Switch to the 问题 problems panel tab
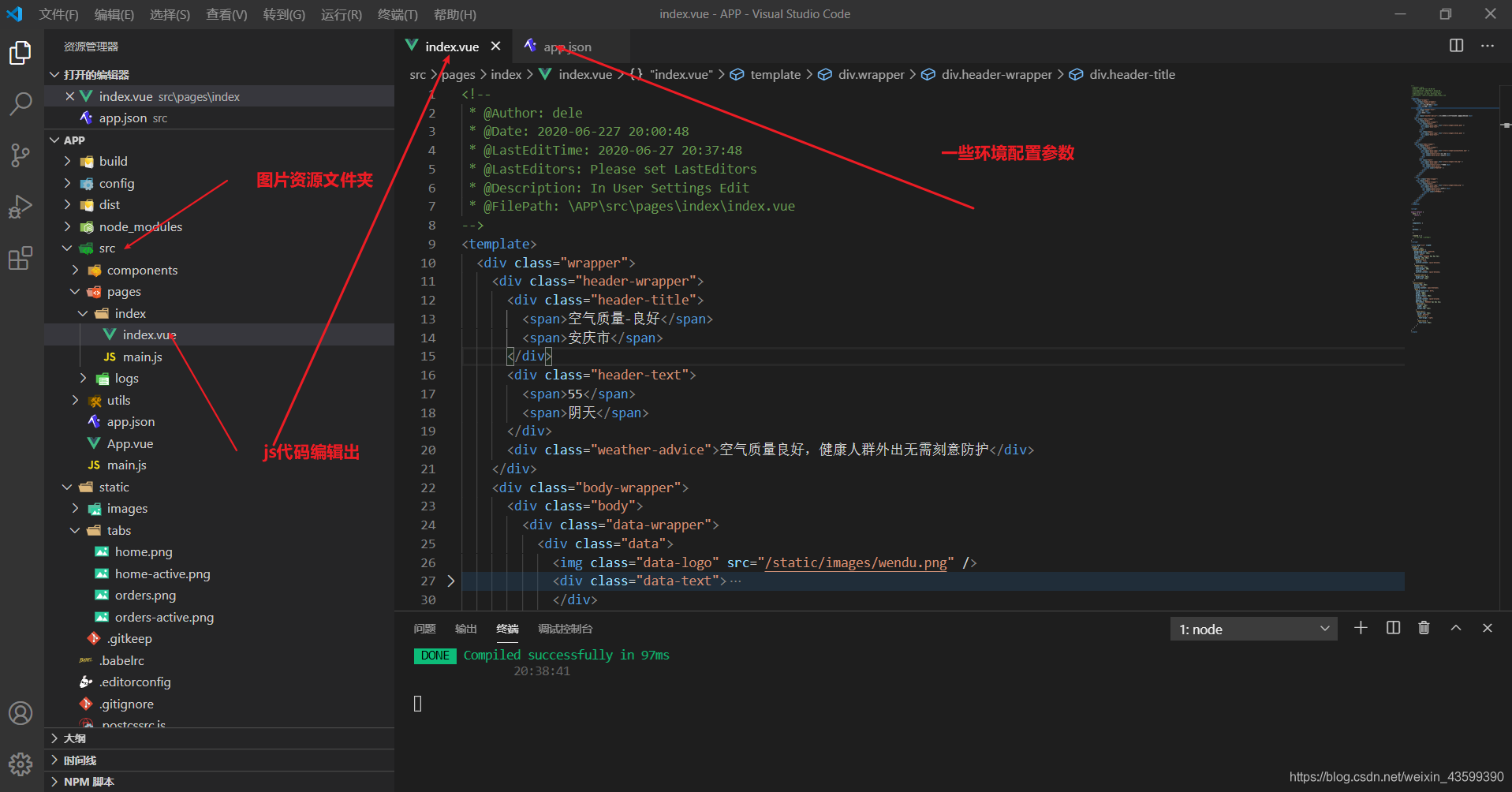Image resolution: width=1512 pixels, height=792 pixels. click(424, 629)
